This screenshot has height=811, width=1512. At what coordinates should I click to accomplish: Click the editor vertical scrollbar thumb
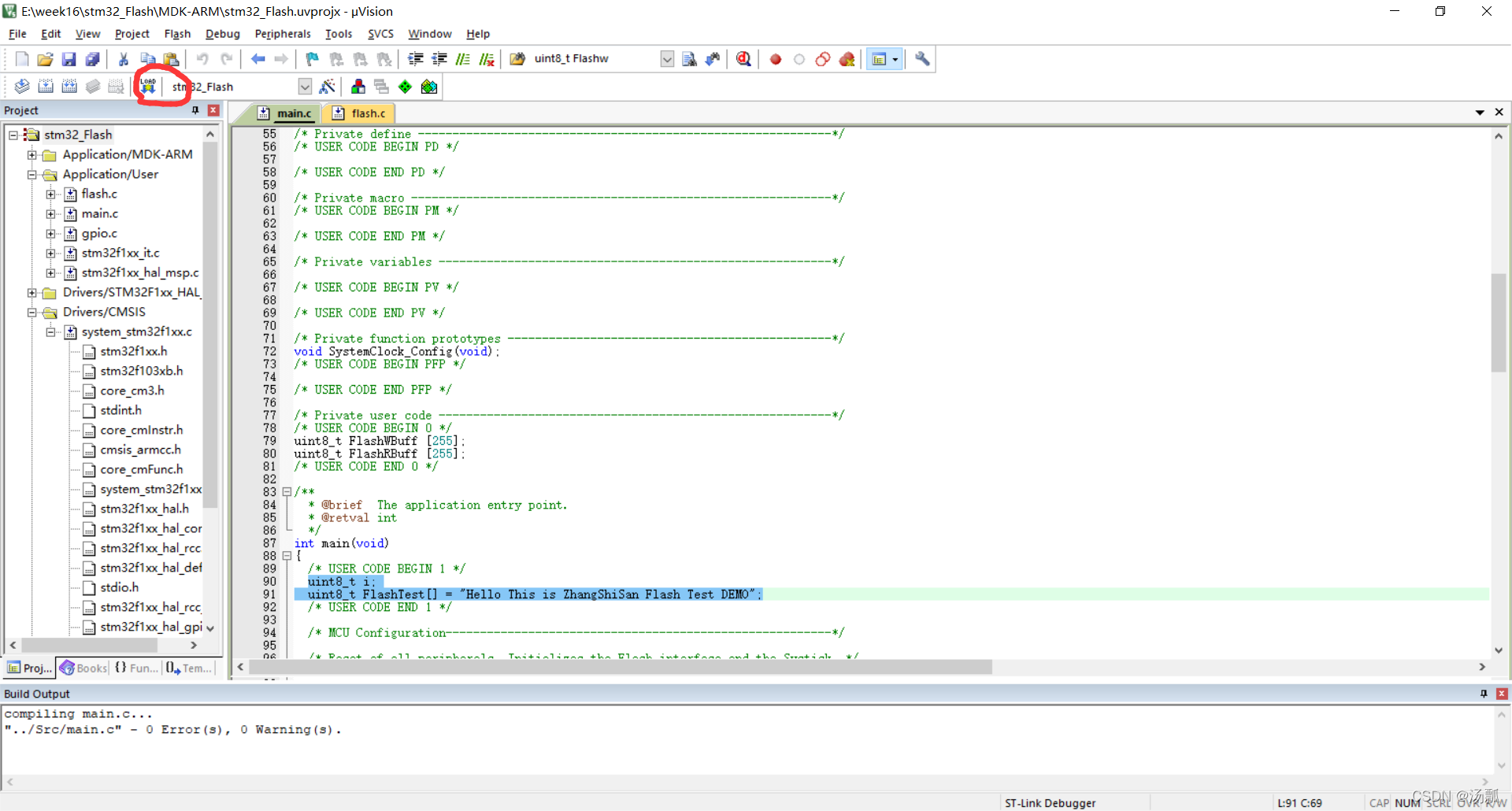(1498, 322)
